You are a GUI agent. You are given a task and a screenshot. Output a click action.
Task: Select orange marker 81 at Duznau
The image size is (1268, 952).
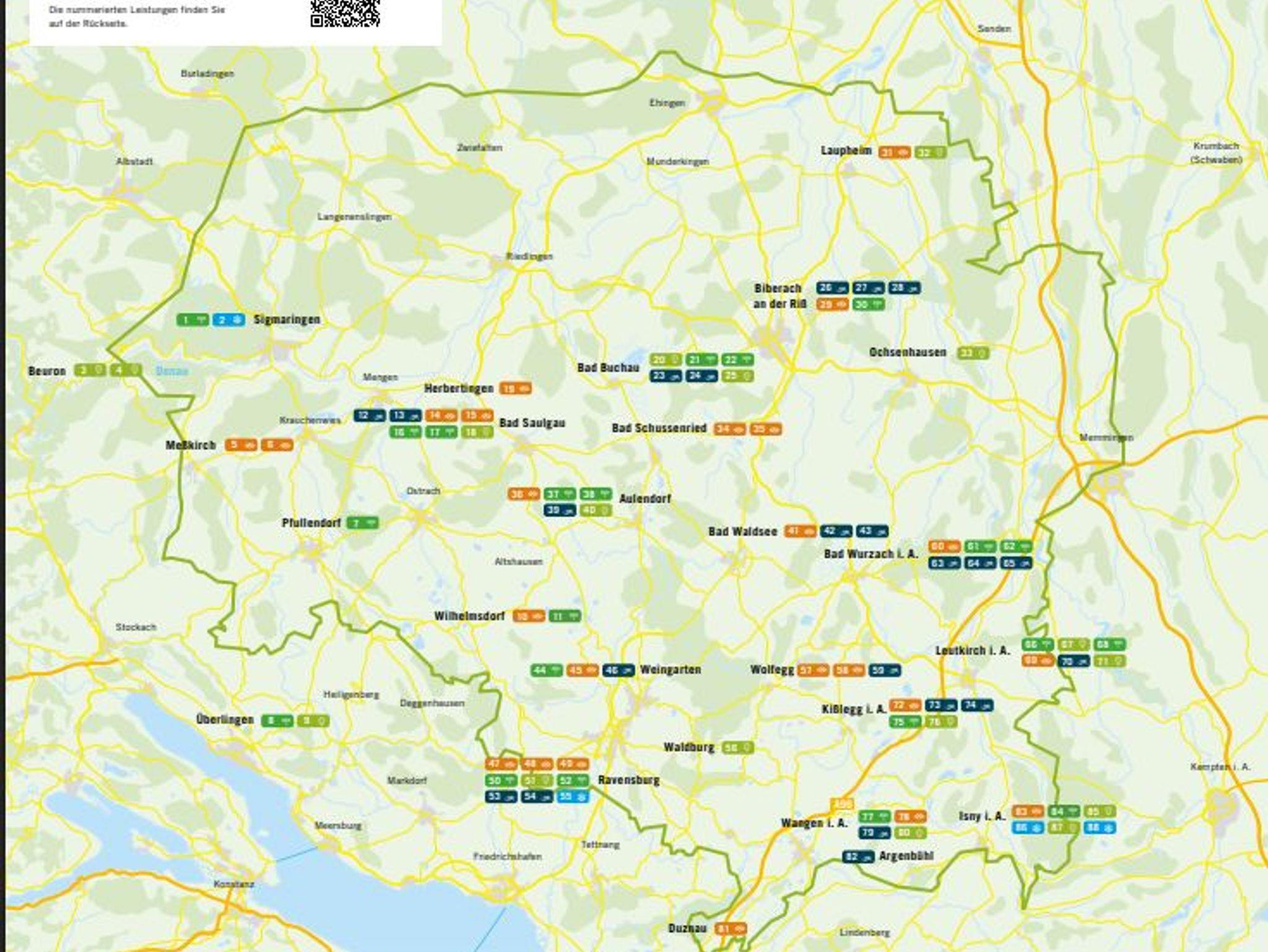(x=730, y=928)
